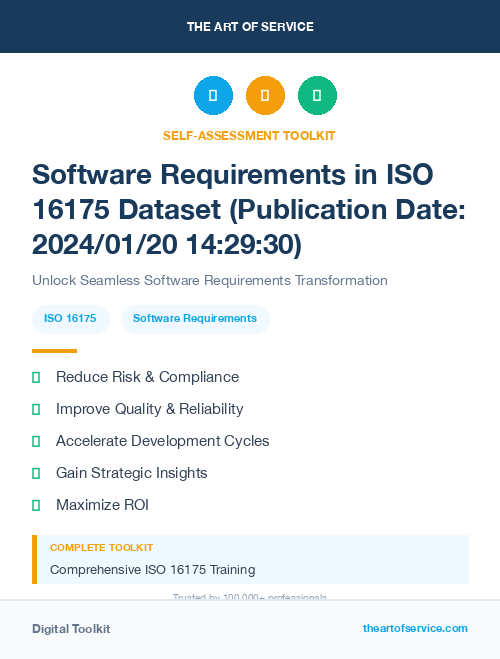The height and width of the screenshot is (659, 500).
Task: Click bullet icon beside Gain Strategic Insights
Action: point(36,473)
